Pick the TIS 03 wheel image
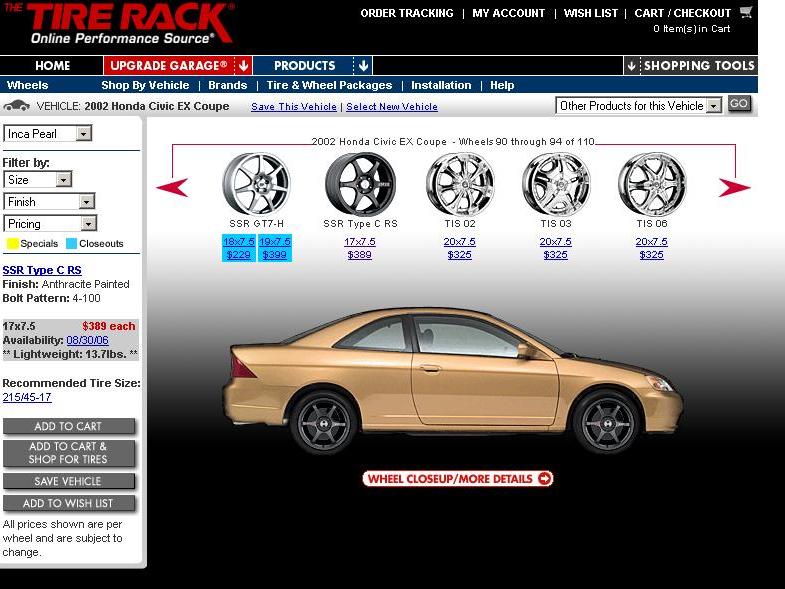Viewport: 785px width, 589px height. point(556,183)
